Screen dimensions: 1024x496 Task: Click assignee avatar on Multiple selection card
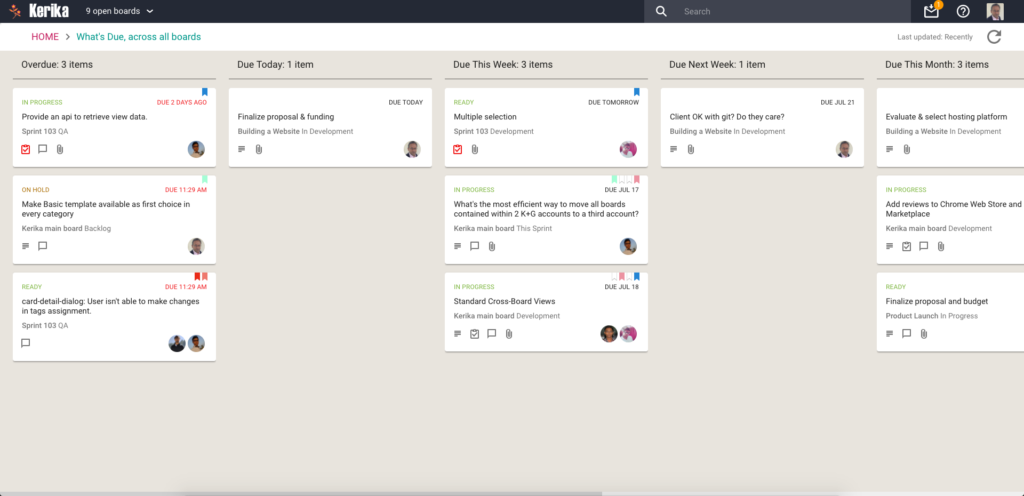[628, 149]
